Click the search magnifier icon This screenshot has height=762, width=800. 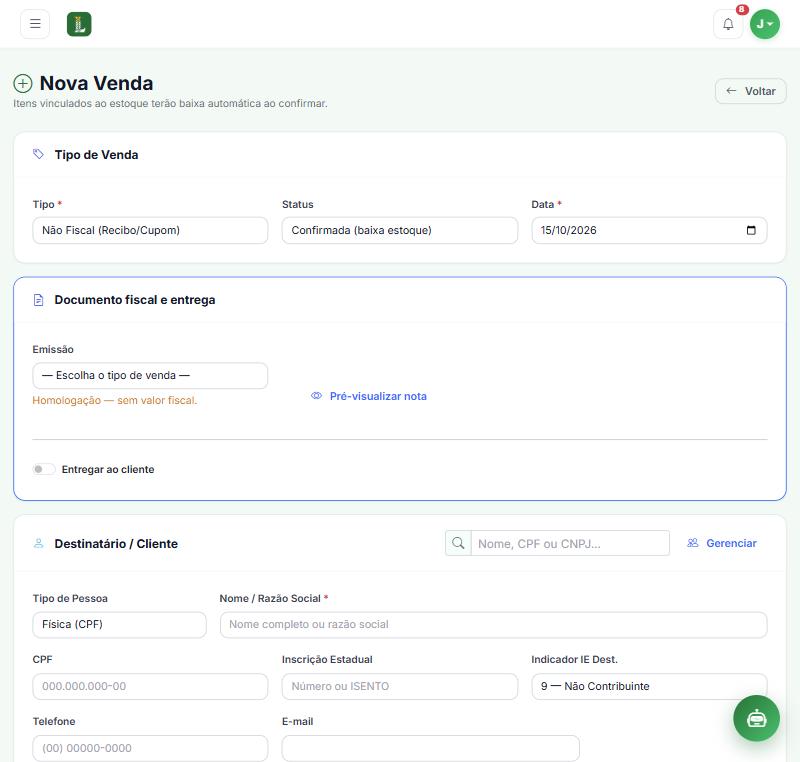458,543
